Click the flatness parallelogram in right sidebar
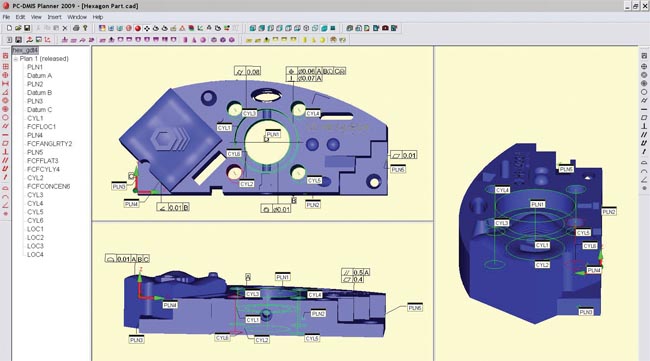Image resolution: width=650 pixels, height=361 pixels. 644,118
